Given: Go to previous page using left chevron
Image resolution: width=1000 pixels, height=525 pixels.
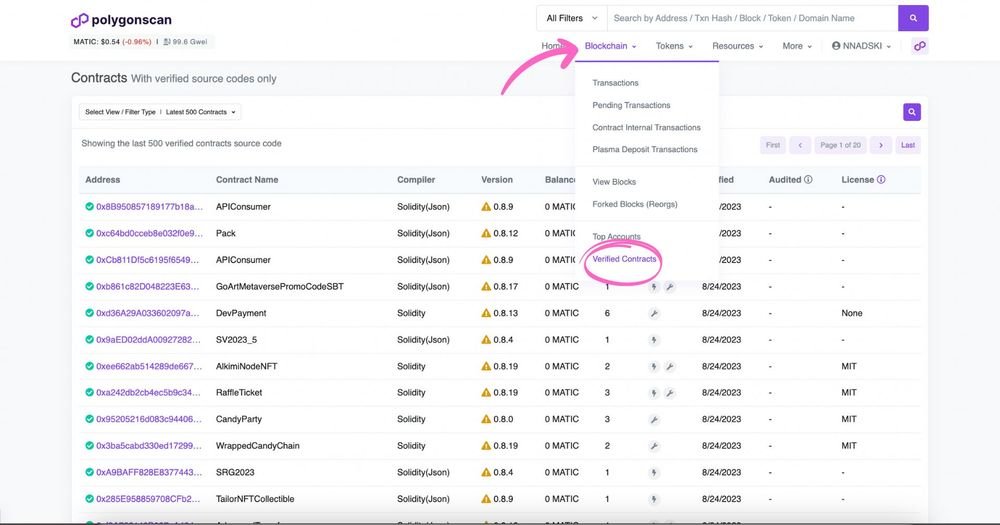Looking at the screenshot, I should click(800, 145).
